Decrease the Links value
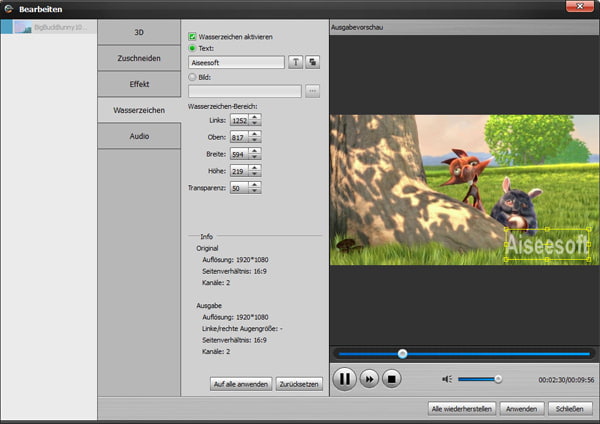 (x=255, y=123)
